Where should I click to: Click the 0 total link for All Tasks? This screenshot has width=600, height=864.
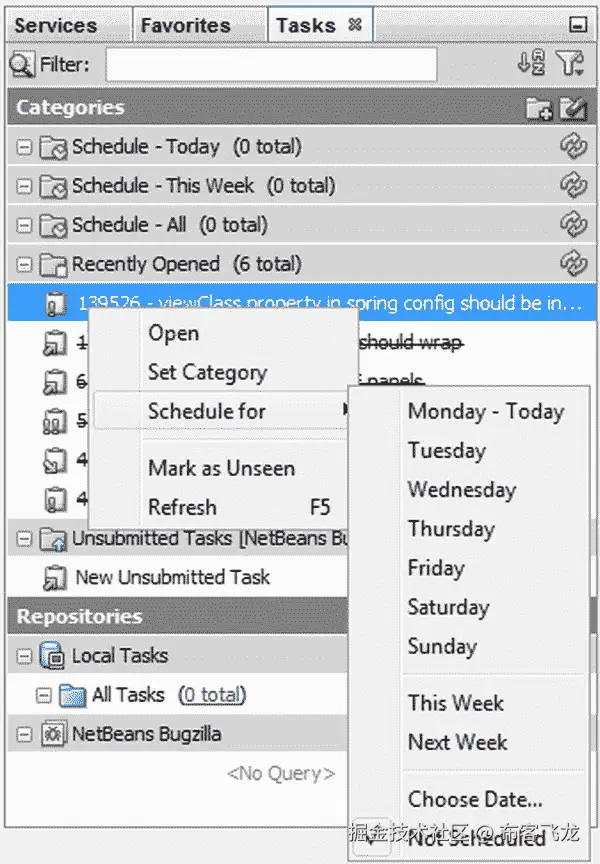(x=212, y=695)
